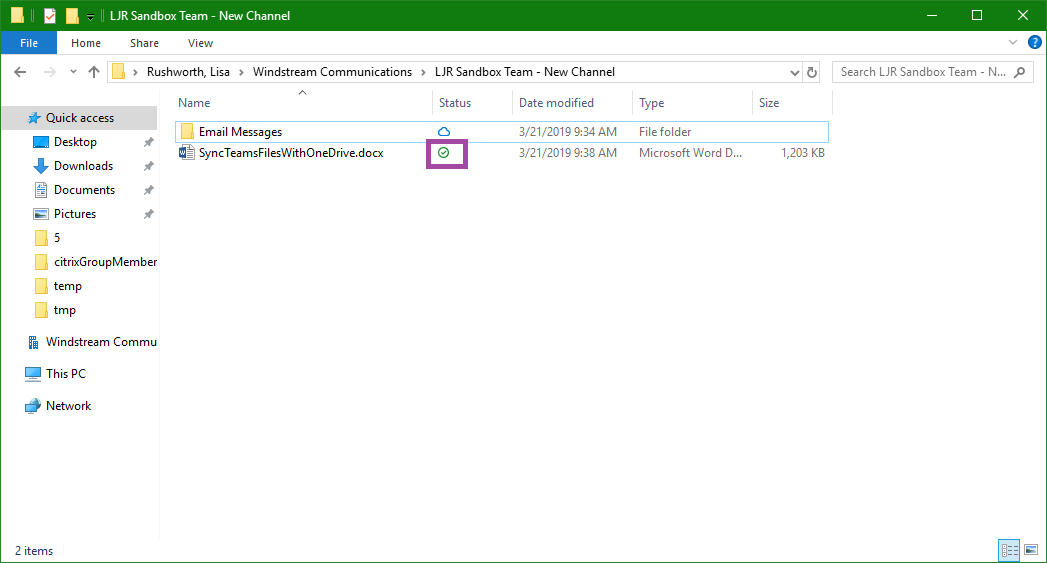Screen dimensions: 1047x563
Task: Sort by the Status column header
Action: point(471,103)
